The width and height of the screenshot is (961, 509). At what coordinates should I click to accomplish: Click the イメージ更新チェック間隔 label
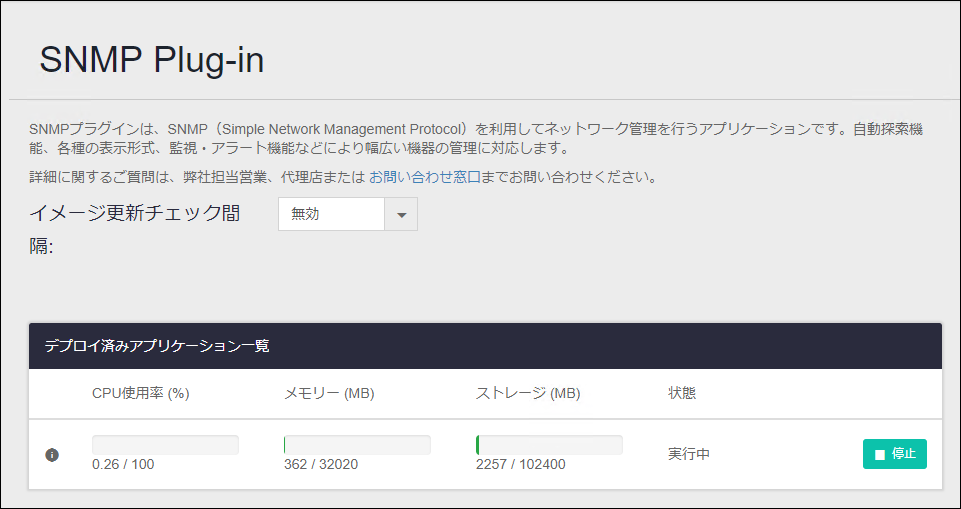[134, 230]
